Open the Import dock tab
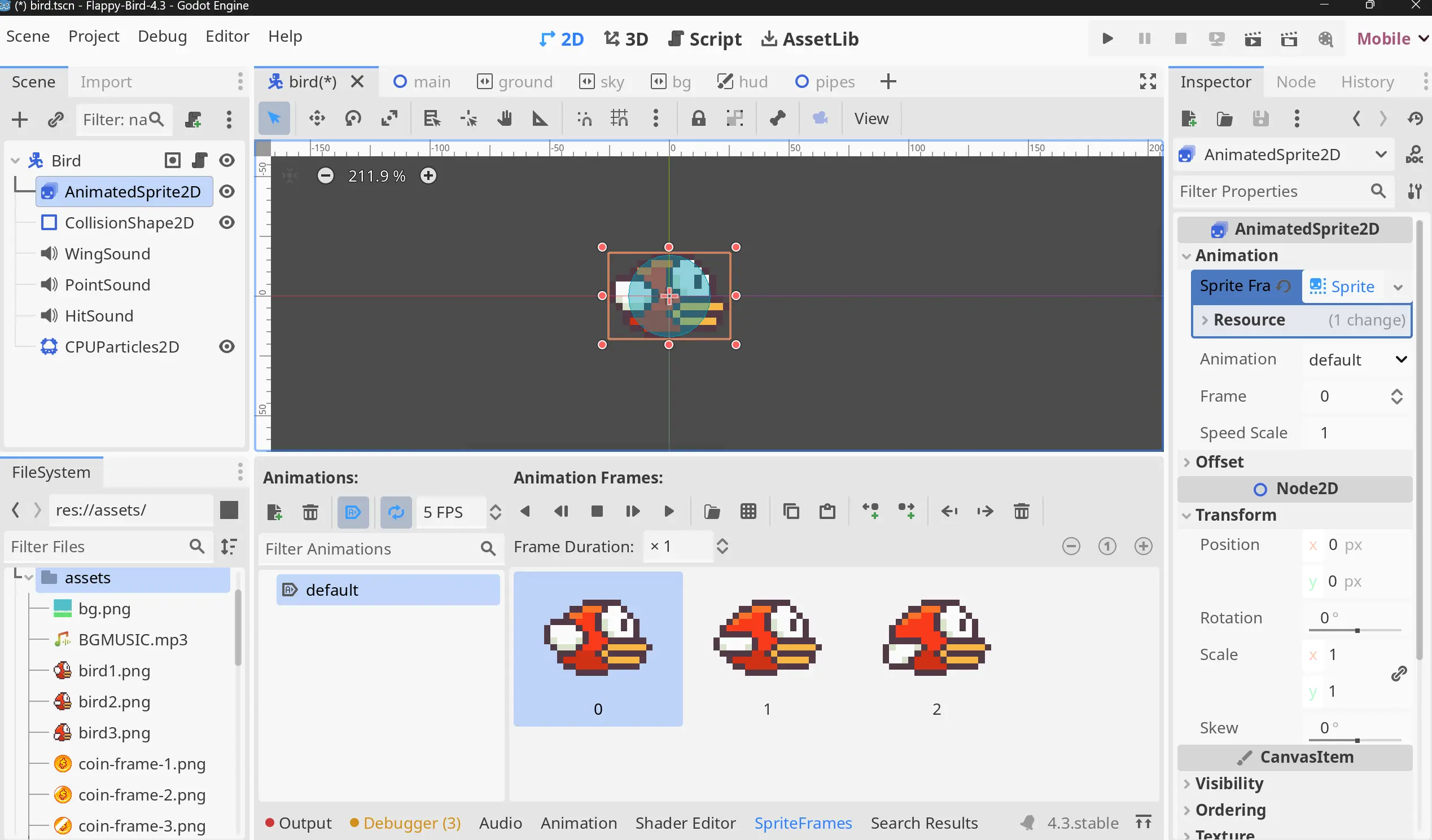 (x=106, y=82)
